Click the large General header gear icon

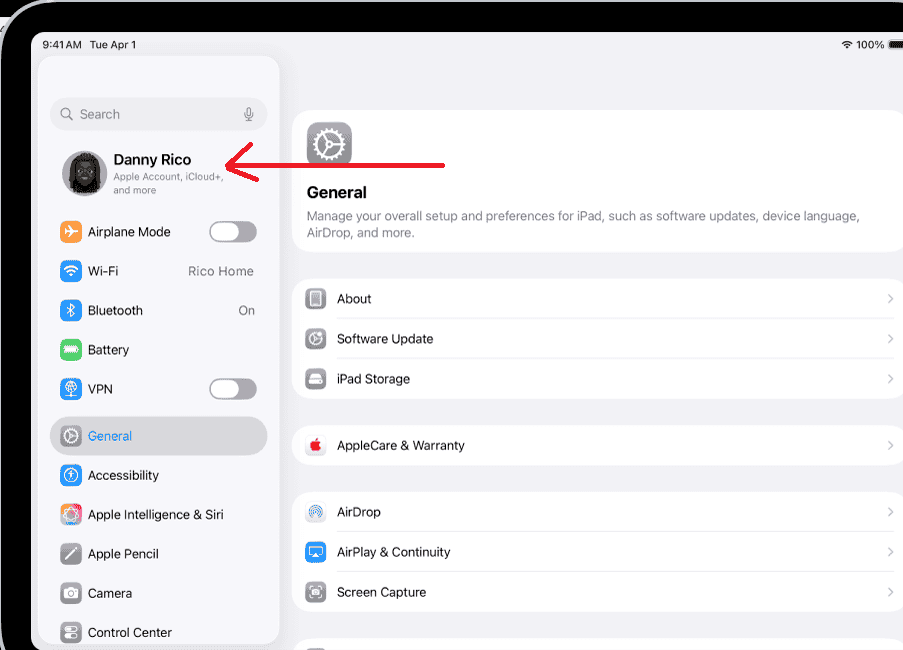click(329, 144)
